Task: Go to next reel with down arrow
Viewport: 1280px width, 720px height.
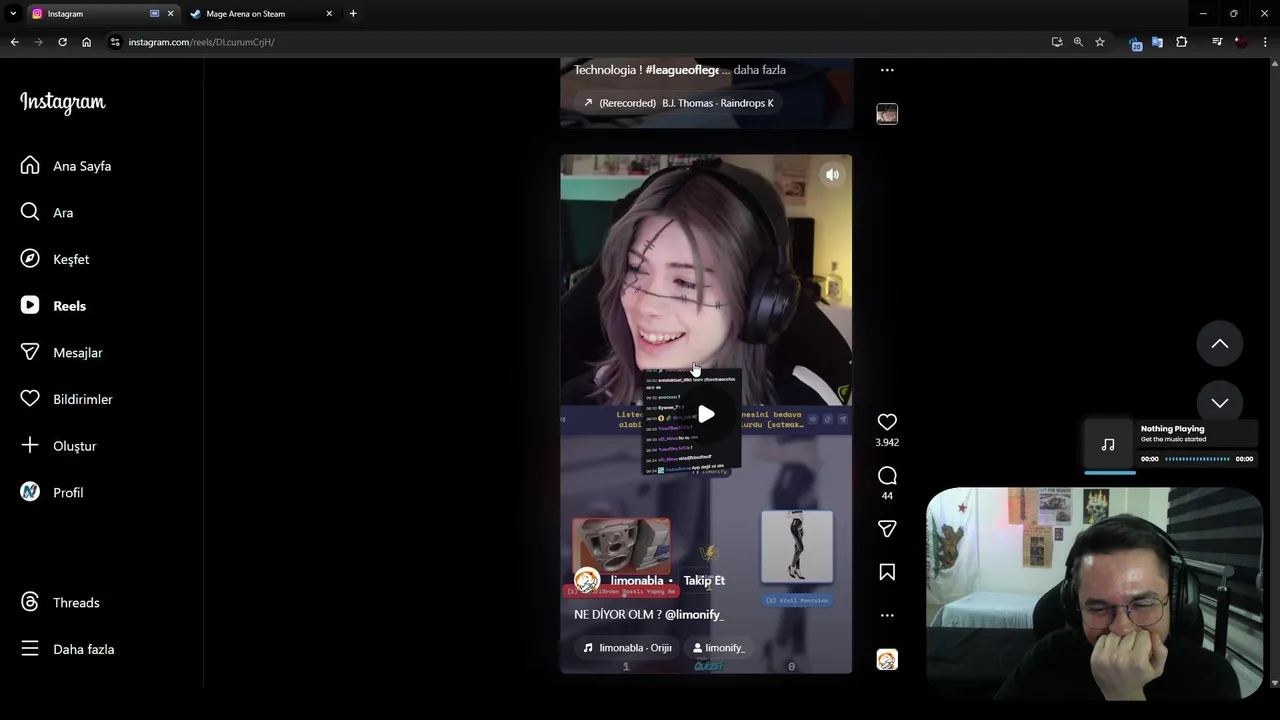Action: pos(1220,402)
